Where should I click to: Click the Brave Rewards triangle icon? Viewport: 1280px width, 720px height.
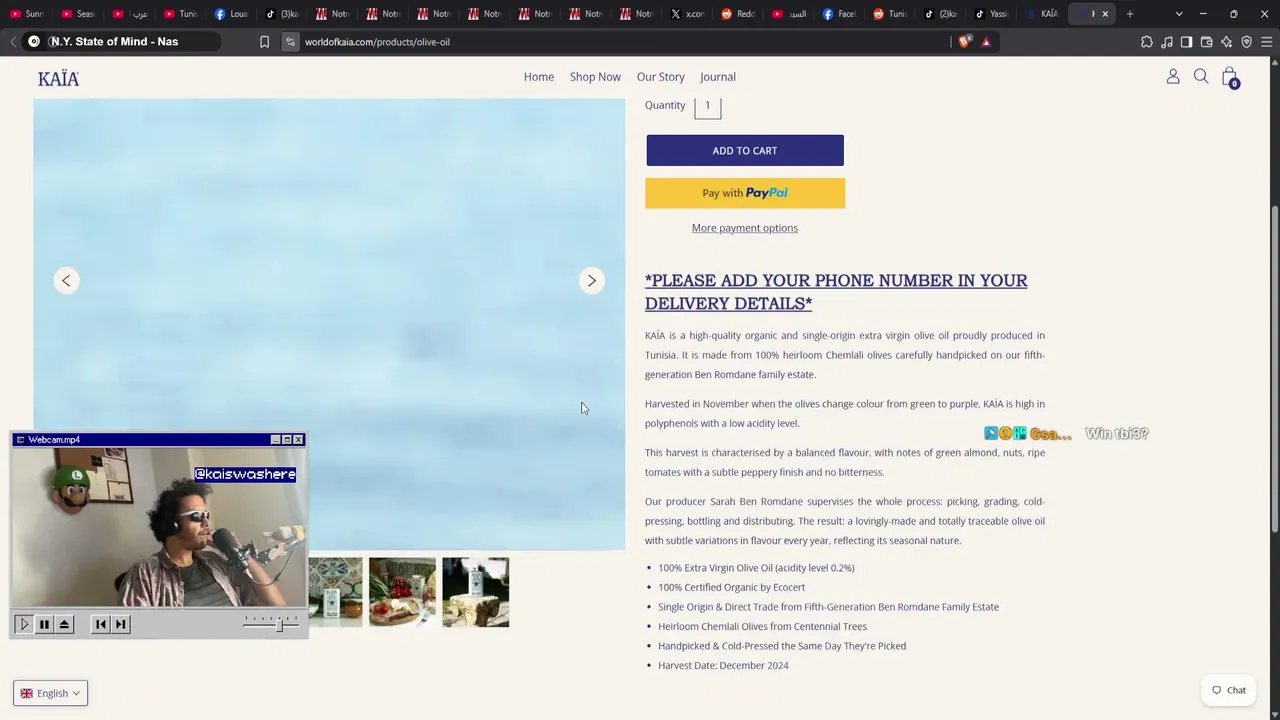986,42
